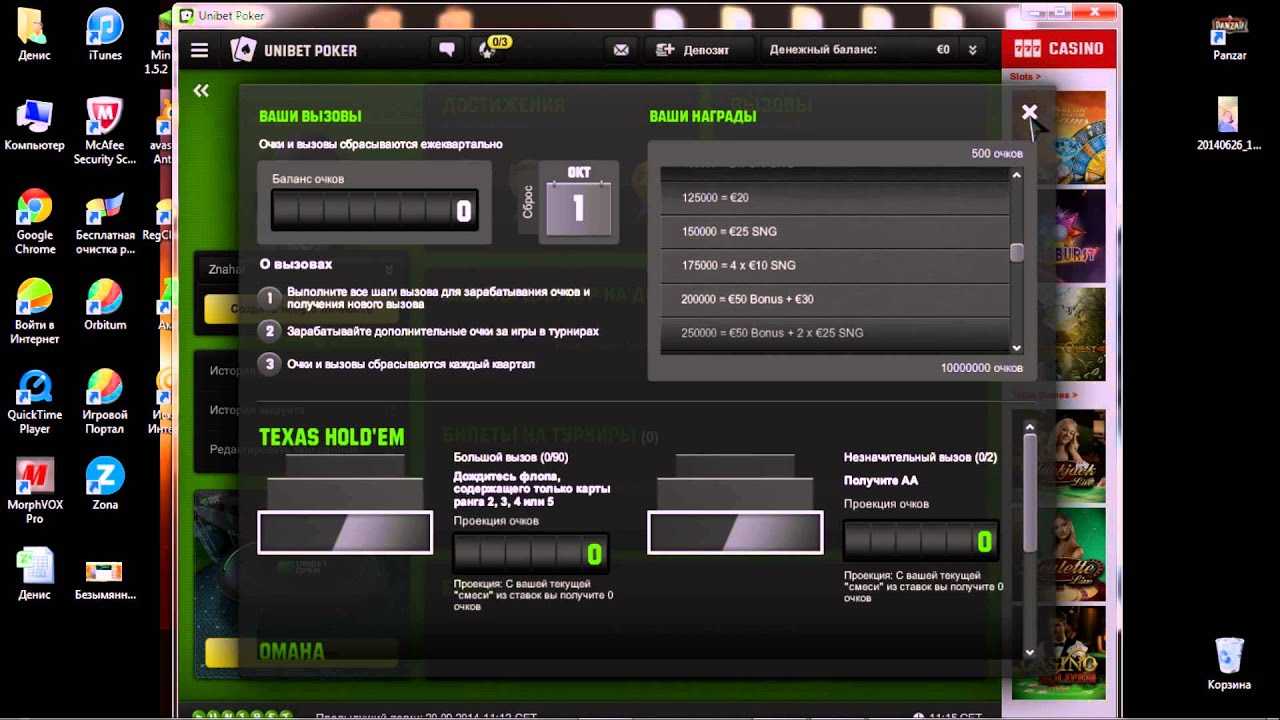Open the hamburger menu in Unibet Poker

pyautogui.click(x=199, y=50)
